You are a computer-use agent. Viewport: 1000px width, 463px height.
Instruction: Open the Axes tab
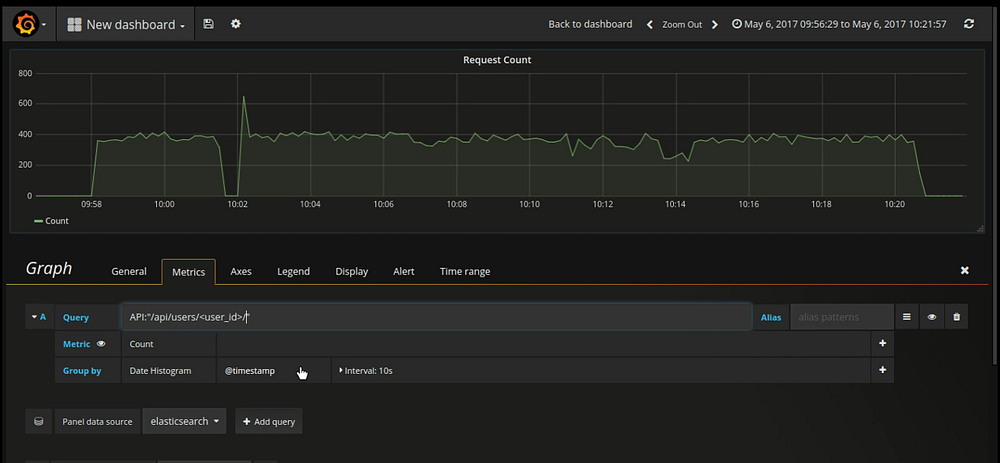tap(240, 271)
